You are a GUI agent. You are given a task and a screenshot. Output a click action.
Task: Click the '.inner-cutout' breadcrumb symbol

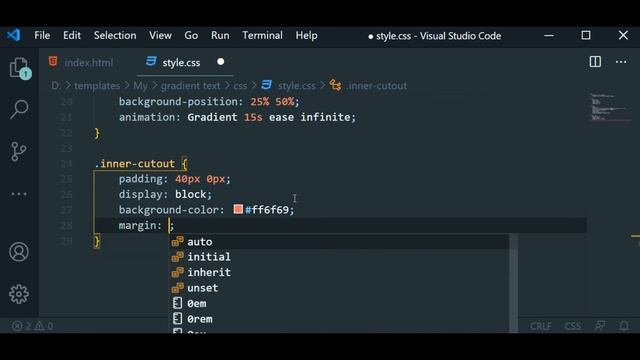pos(376,86)
